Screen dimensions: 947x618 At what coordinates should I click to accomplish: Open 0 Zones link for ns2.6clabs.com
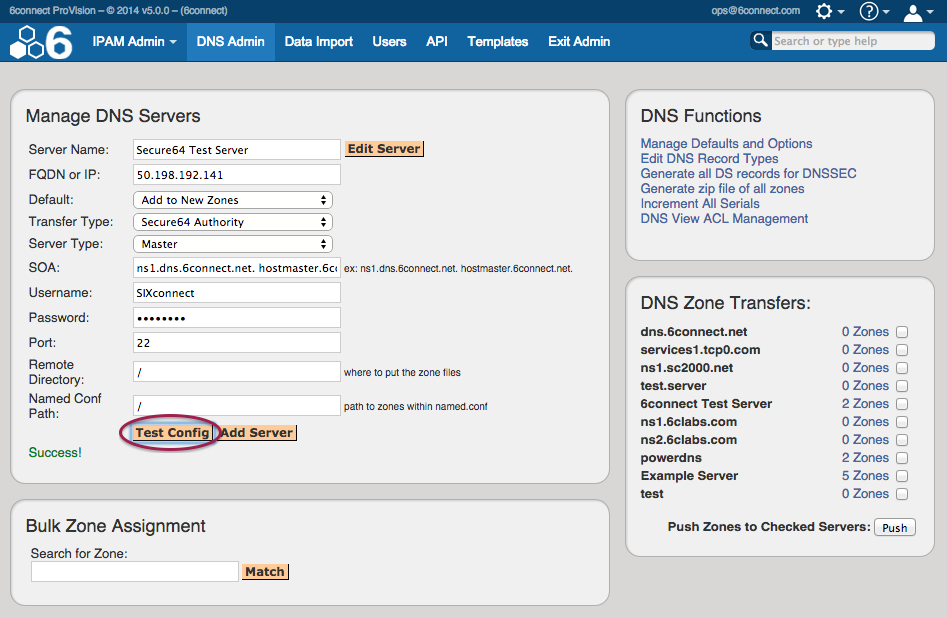[865, 440]
